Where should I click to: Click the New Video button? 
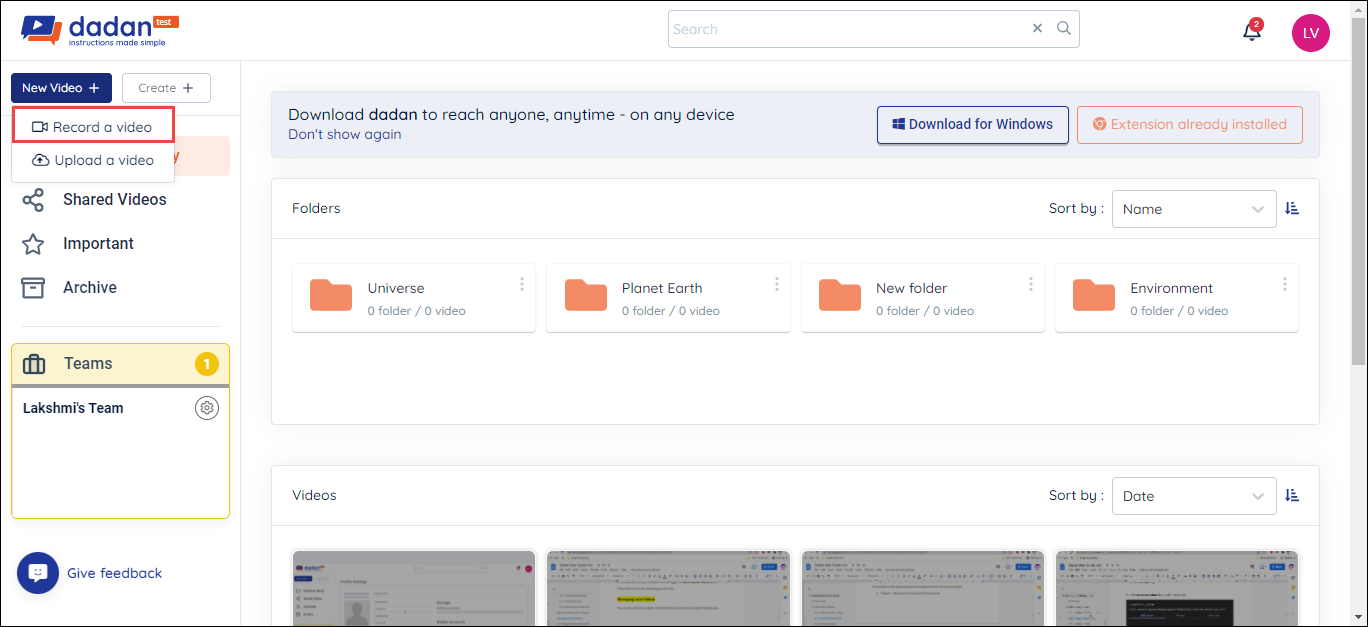pyautogui.click(x=62, y=88)
